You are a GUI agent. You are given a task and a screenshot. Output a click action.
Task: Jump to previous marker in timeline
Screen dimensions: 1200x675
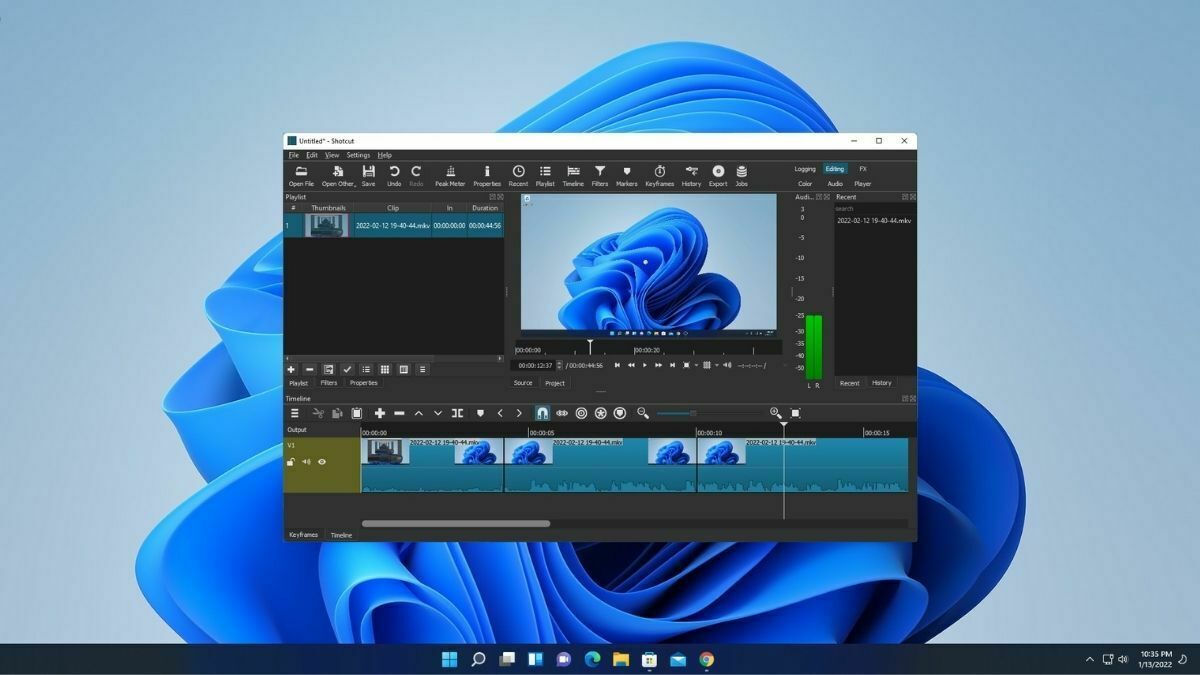pos(500,413)
